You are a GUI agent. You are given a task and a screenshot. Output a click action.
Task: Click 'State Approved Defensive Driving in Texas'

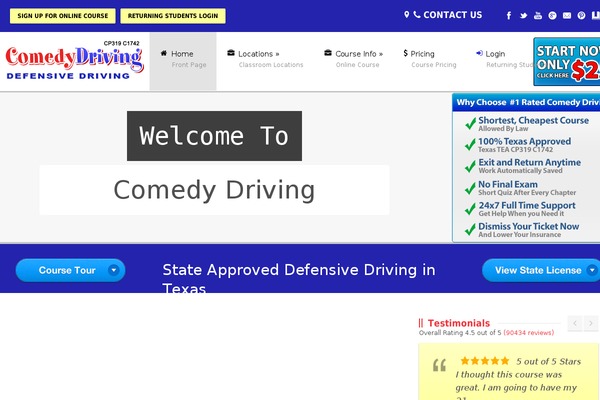[299, 279]
